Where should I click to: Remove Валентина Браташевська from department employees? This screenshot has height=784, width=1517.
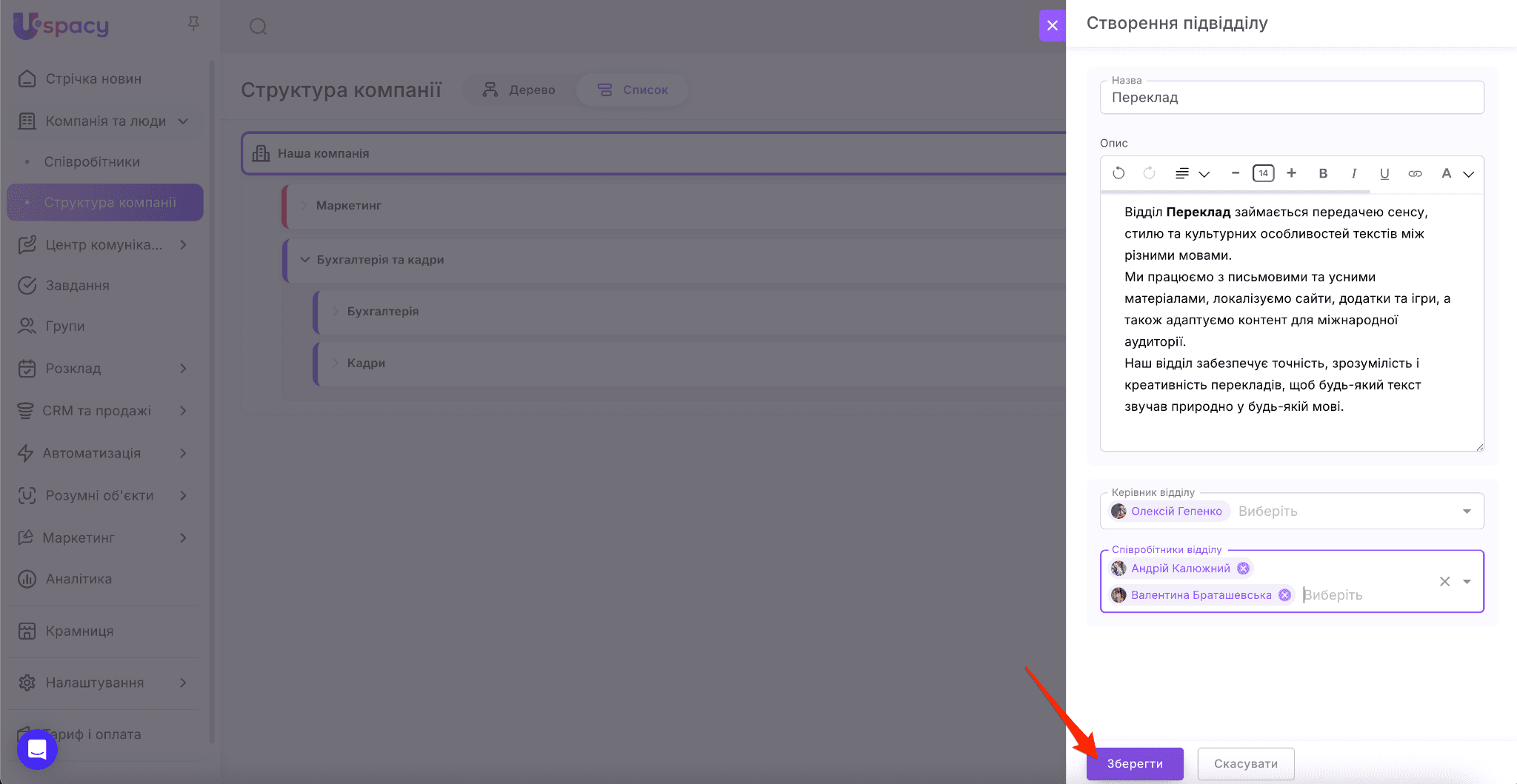pos(1285,595)
